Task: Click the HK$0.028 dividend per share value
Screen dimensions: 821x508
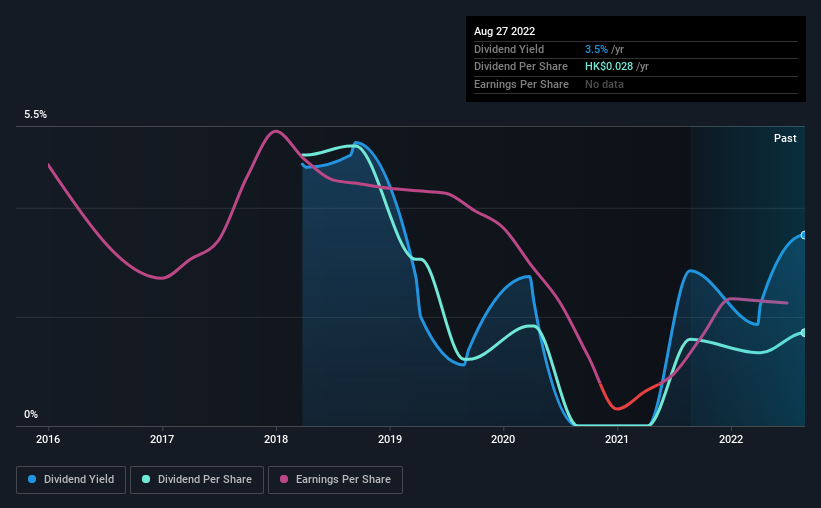Action: [609, 67]
